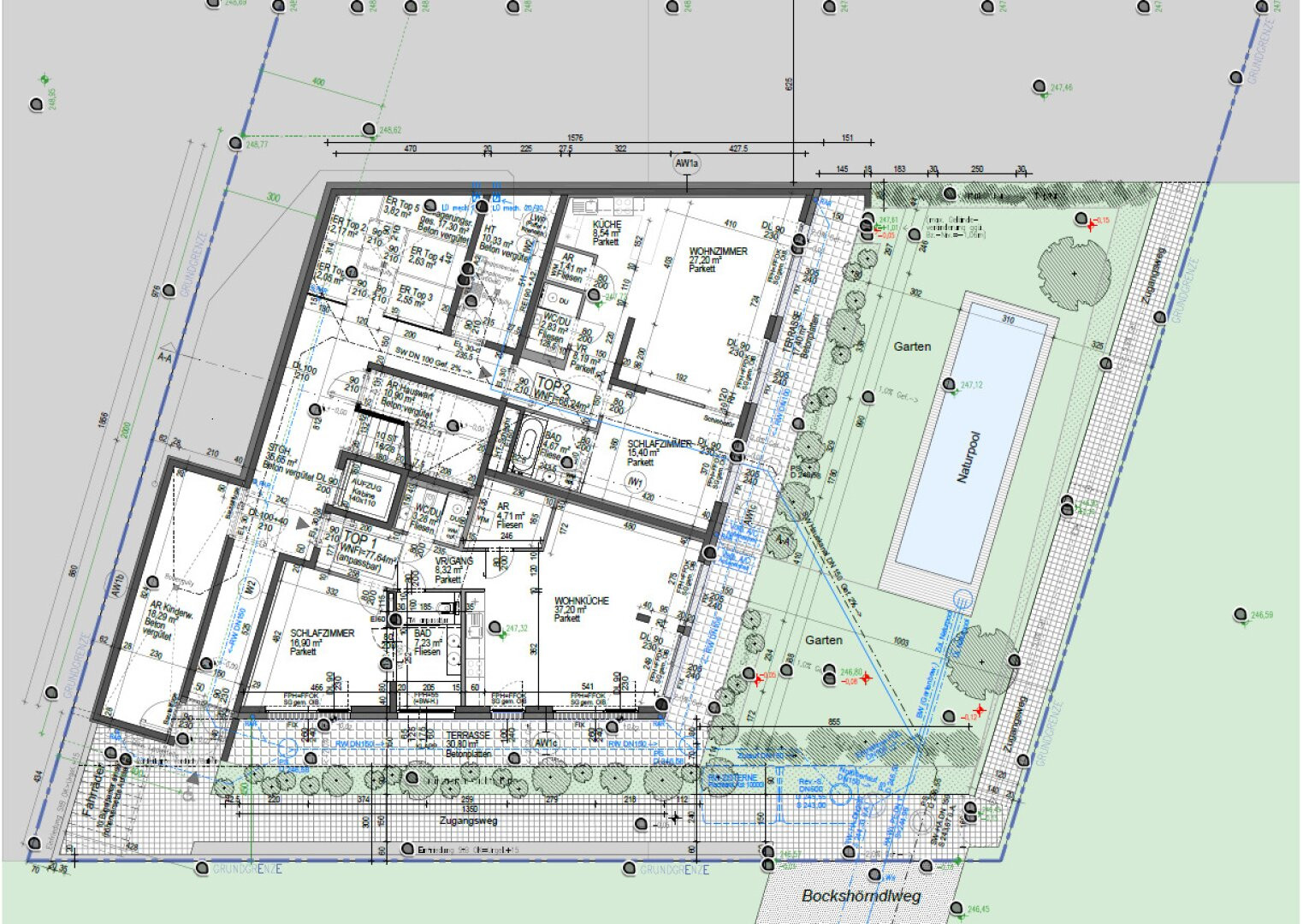This screenshot has width=1303, height=924.
Task: Select the 1350 dimension above Zugangsweg
Action: tap(469, 808)
